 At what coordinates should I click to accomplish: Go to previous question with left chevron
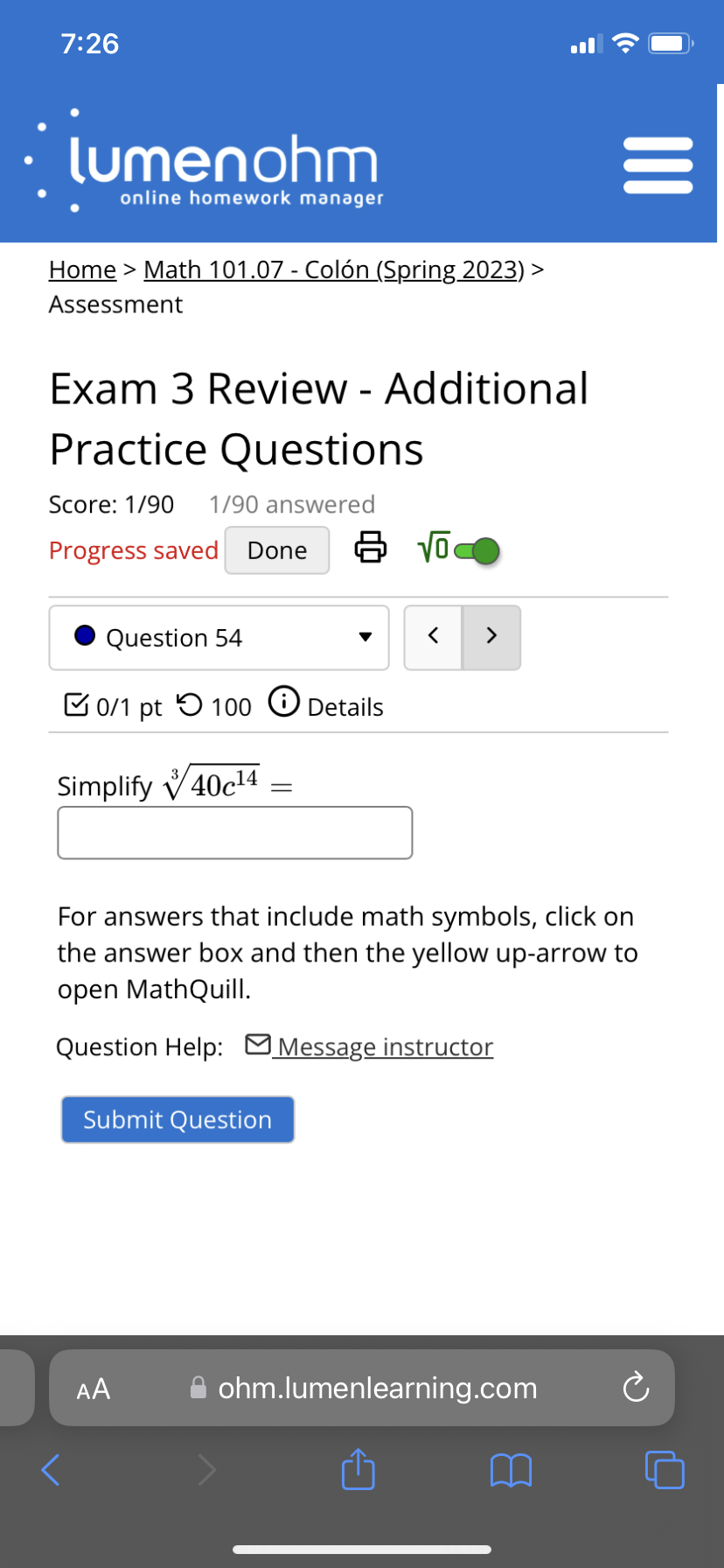[x=433, y=636]
